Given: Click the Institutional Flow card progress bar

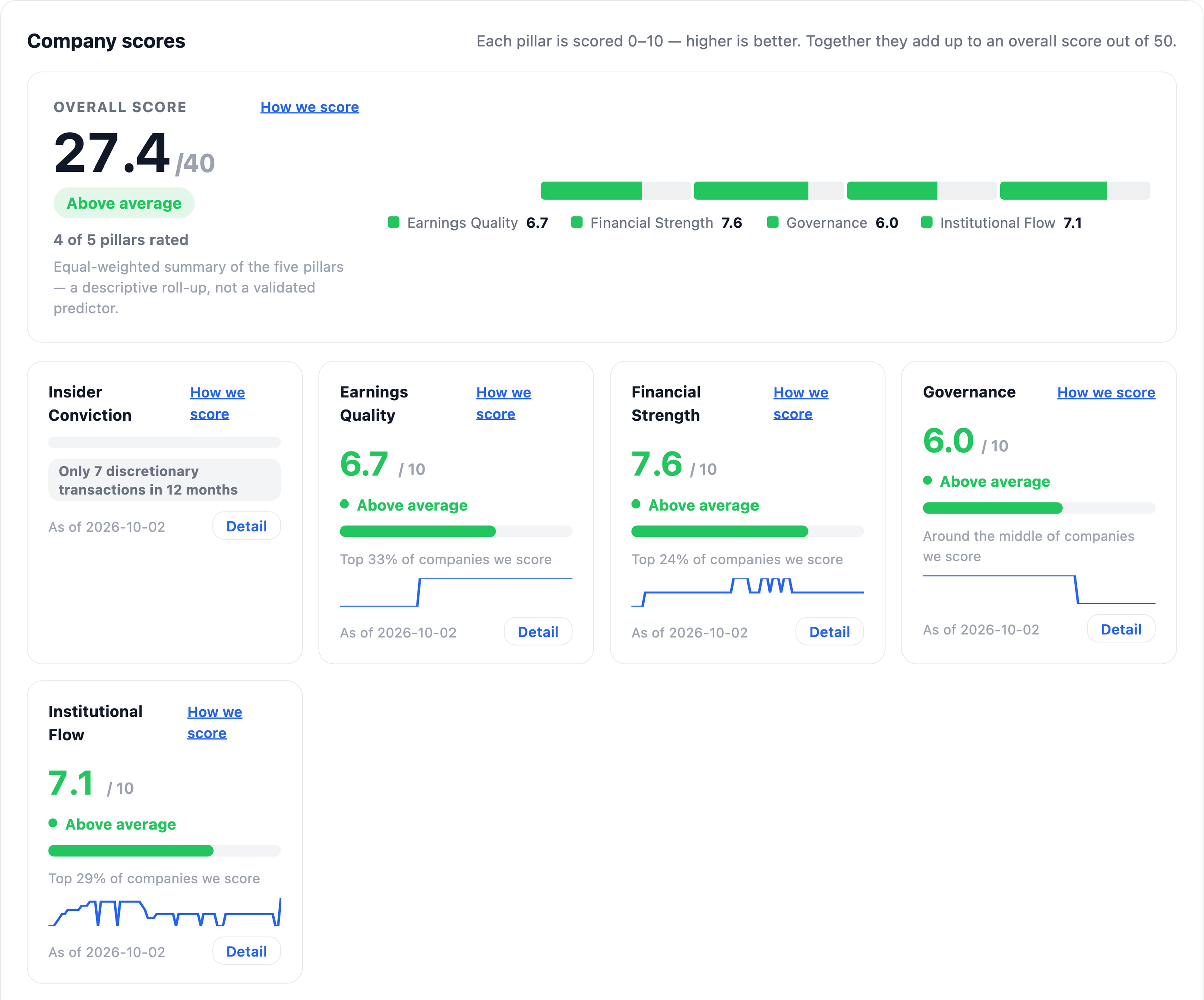Looking at the screenshot, I should 165,851.
